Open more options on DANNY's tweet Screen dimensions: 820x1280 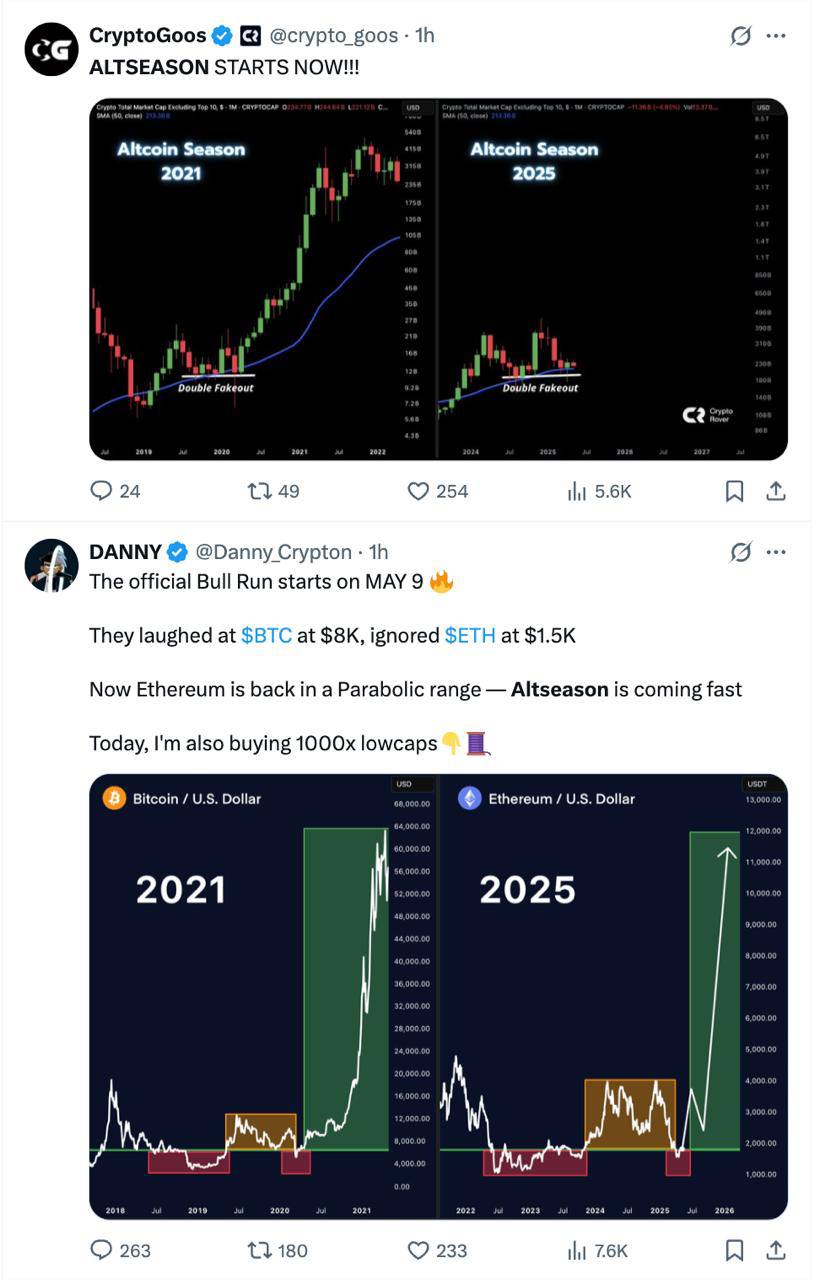click(776, 552)
